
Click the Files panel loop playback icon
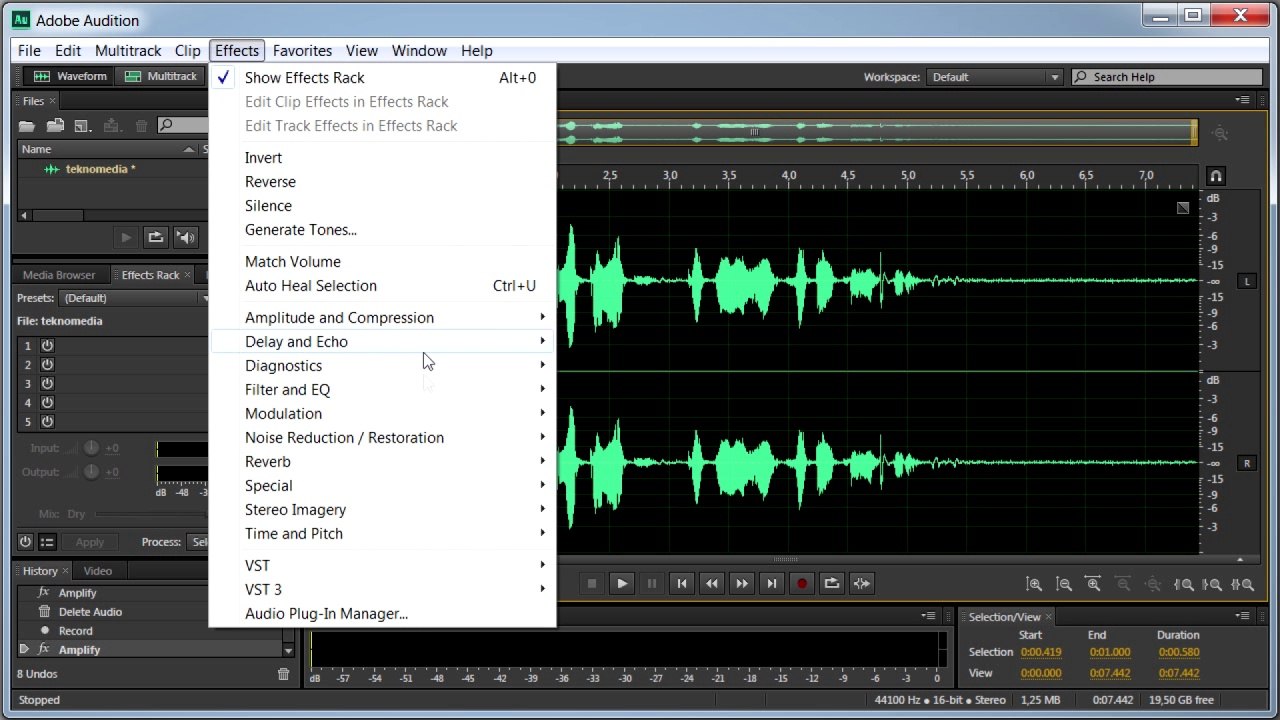point(155,237)
